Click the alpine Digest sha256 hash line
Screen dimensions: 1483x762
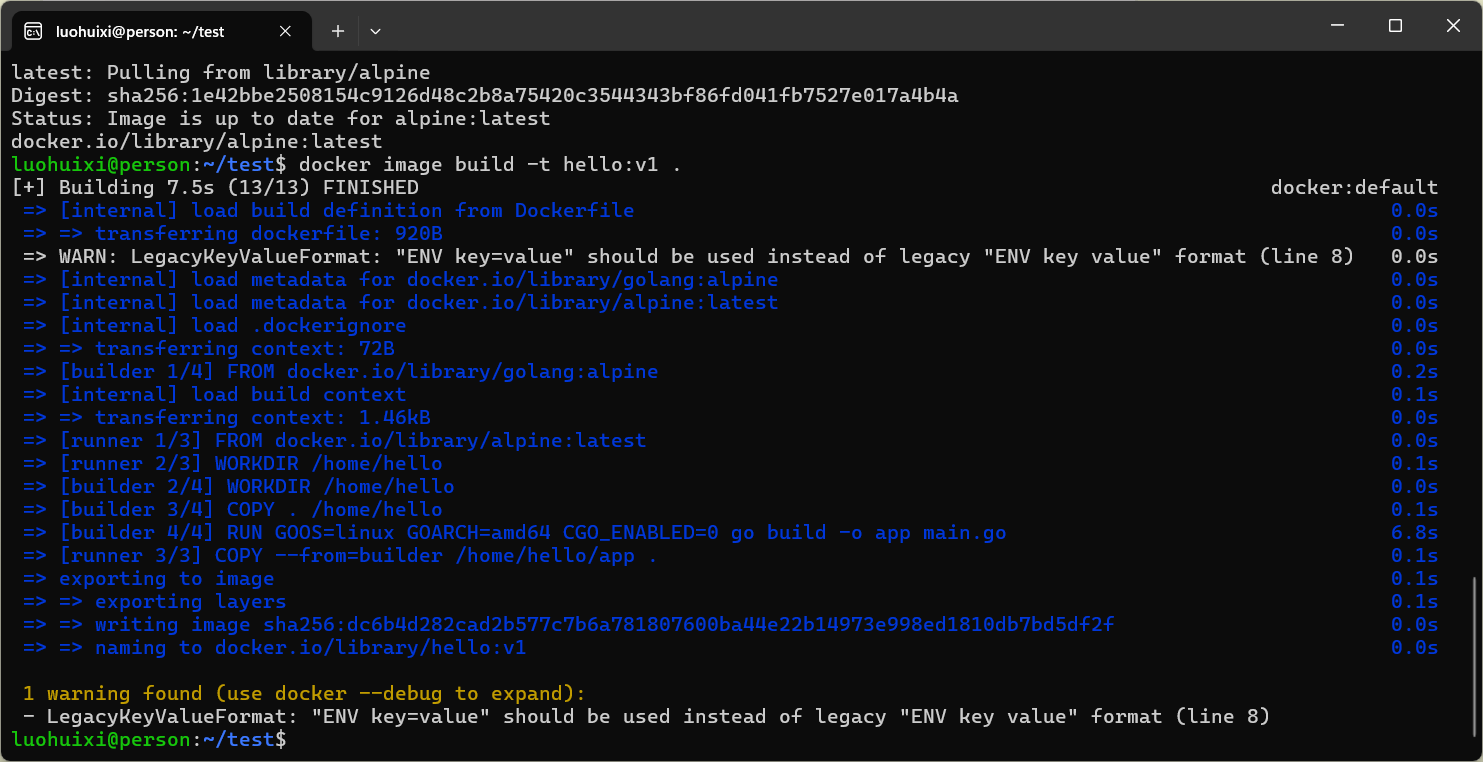pyautogui.click(x=485, y=95)
